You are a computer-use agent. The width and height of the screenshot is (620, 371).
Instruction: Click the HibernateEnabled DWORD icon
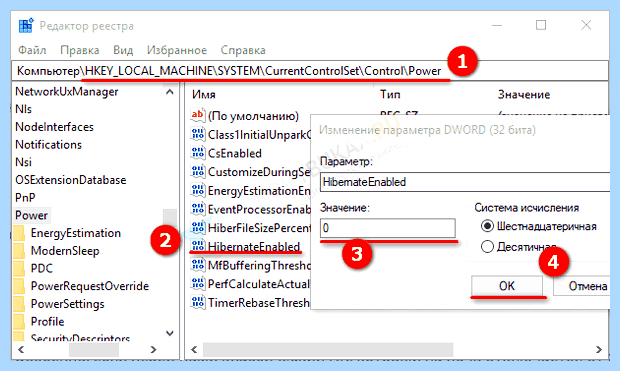pos(198,246)
